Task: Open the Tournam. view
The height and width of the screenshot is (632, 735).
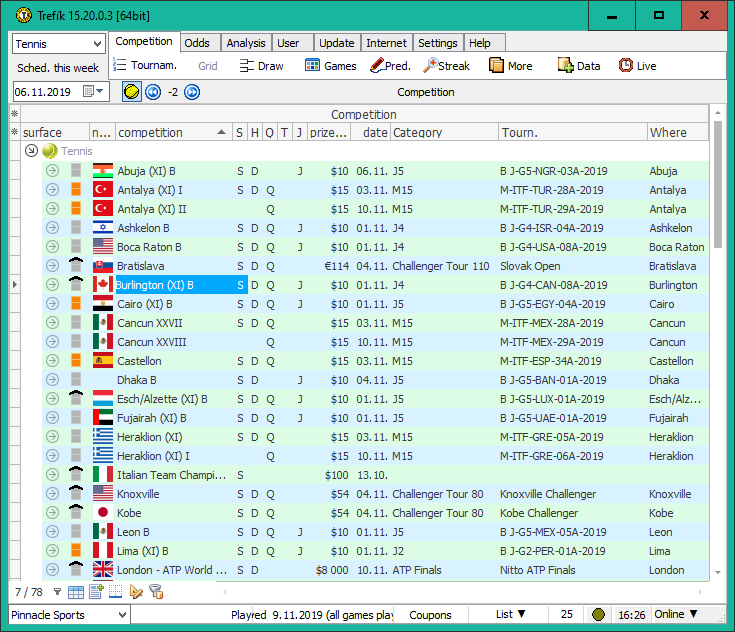Action: 145,66
